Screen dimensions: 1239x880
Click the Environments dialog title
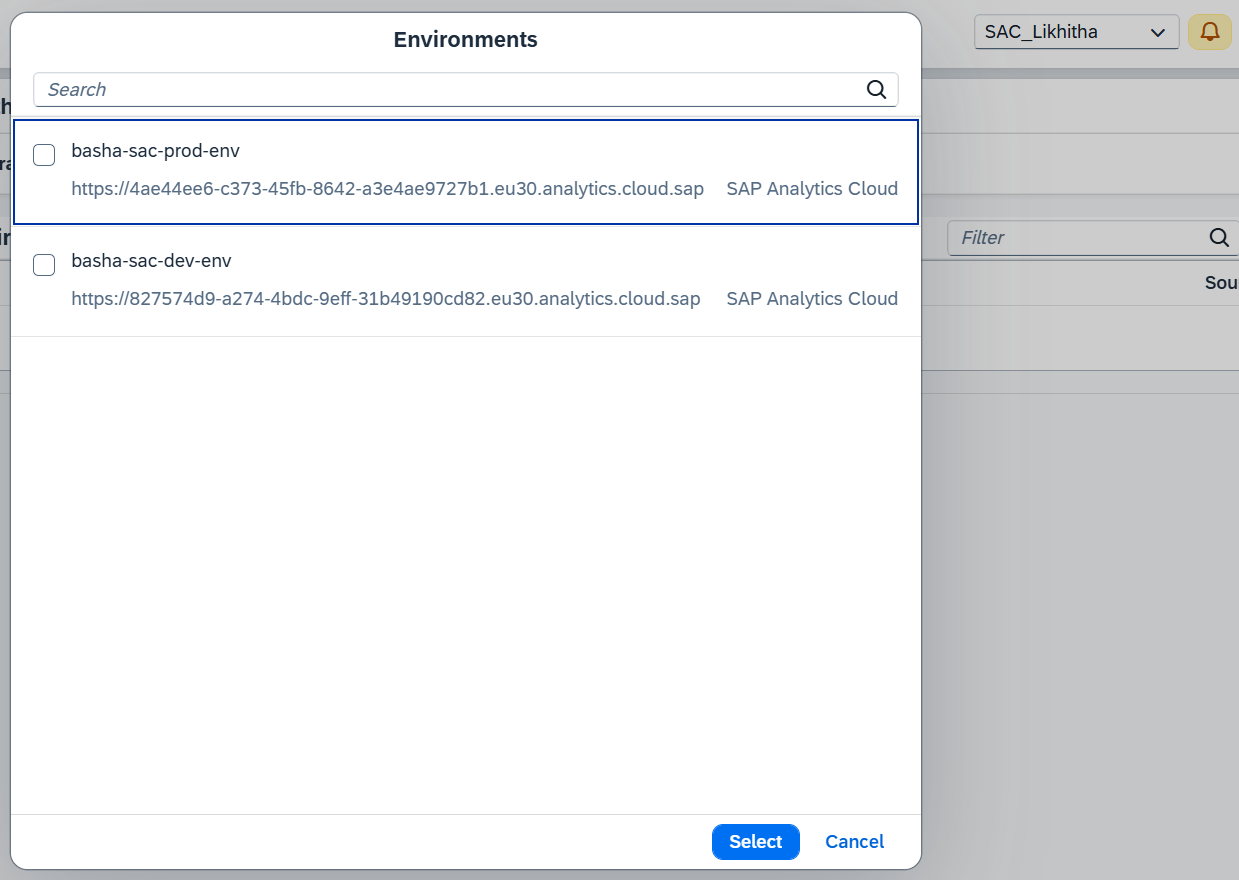(x=465, y=40)
